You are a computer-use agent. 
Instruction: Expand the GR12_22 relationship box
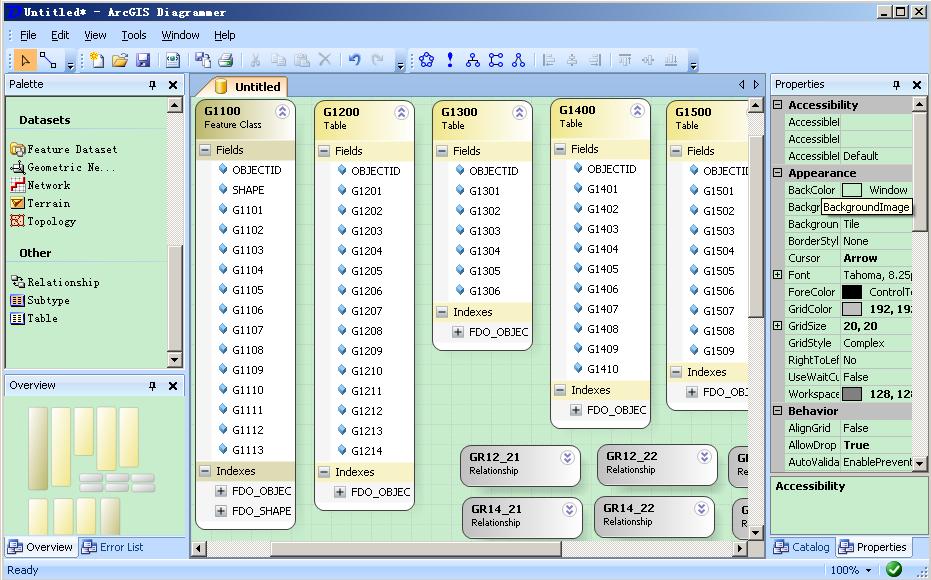tap(704, 456)
